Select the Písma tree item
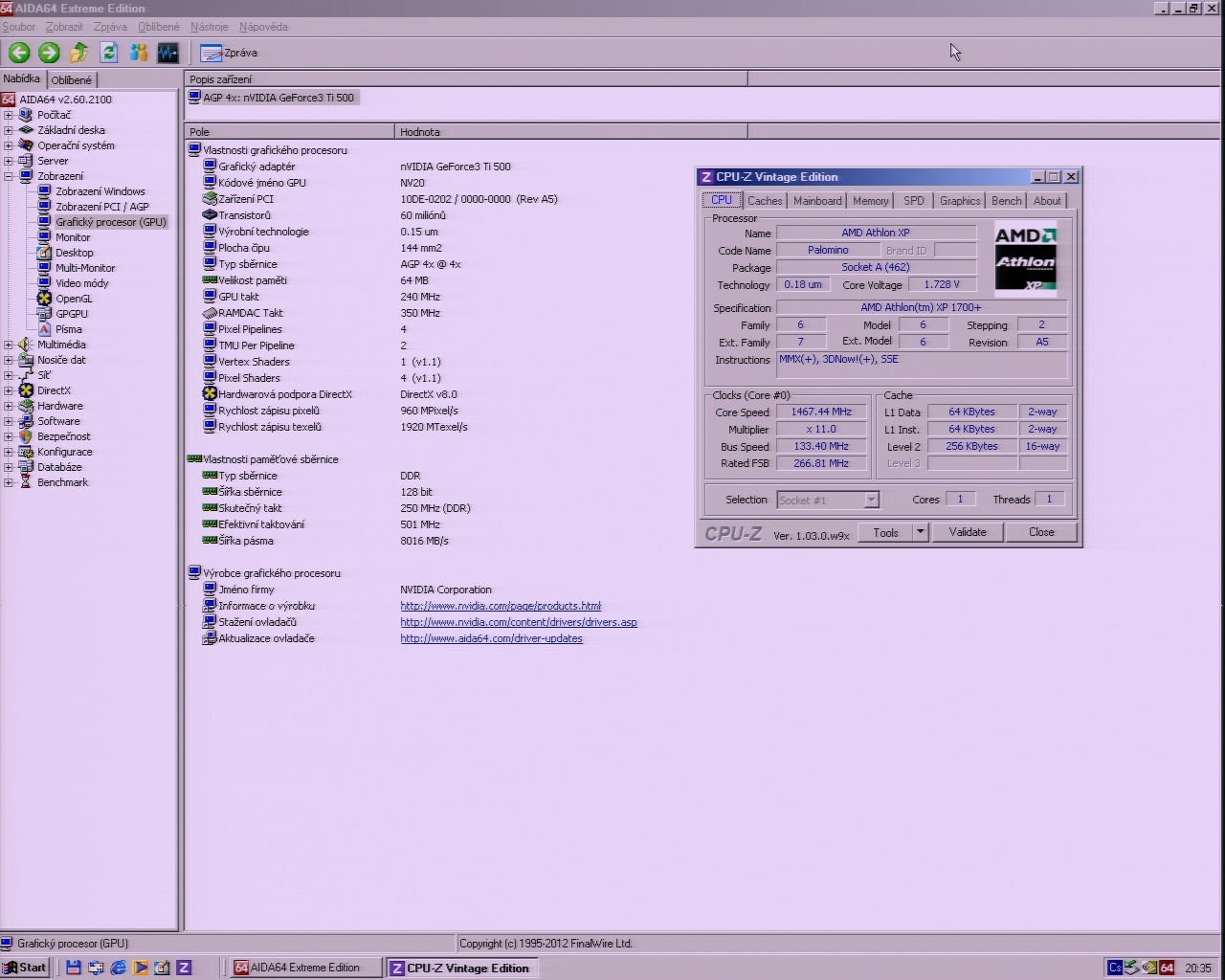1225x980 pixels. pyautogui.click(x=69, y=329)
